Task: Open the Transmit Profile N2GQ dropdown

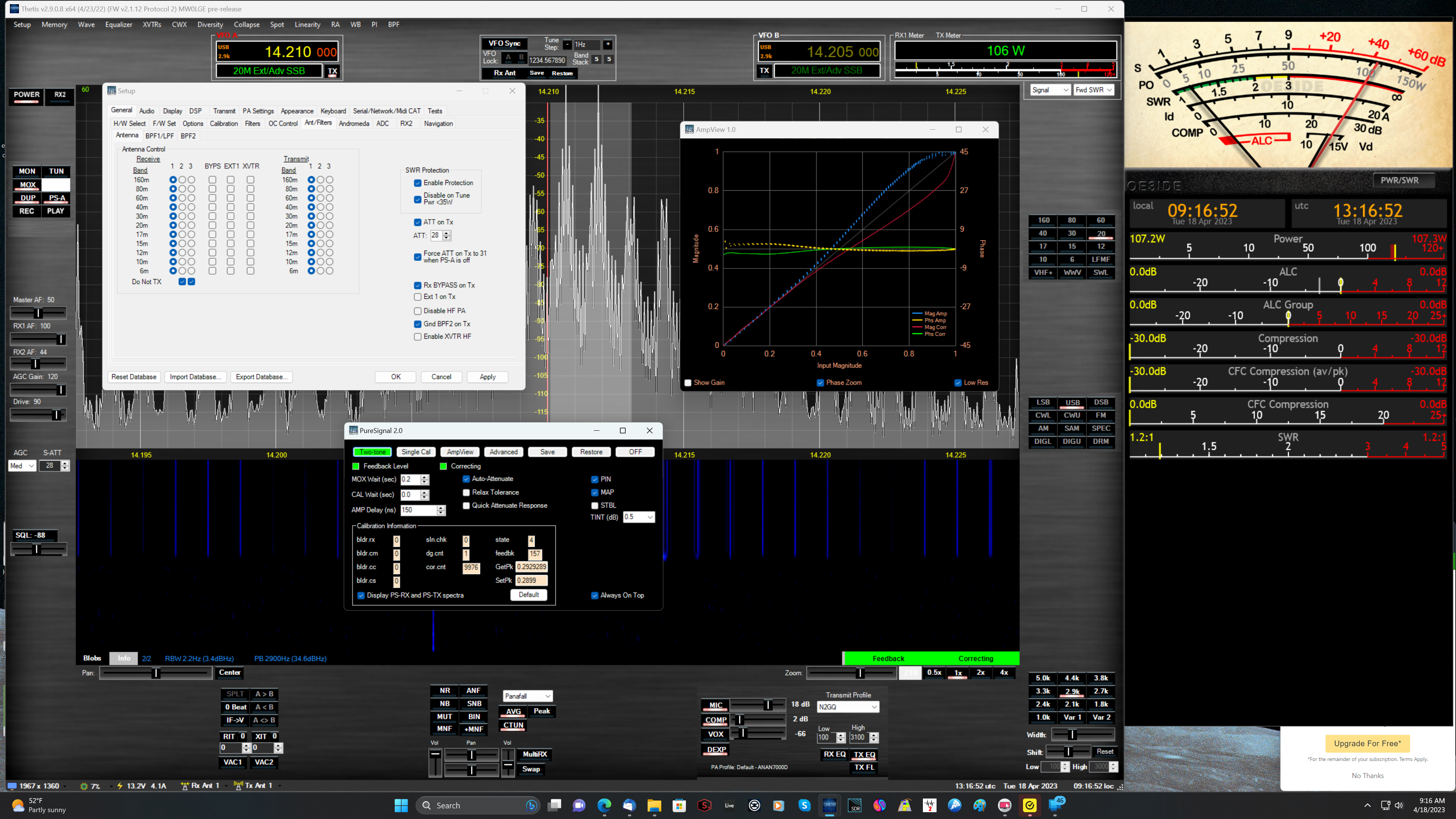Action: tap(848, 707)
